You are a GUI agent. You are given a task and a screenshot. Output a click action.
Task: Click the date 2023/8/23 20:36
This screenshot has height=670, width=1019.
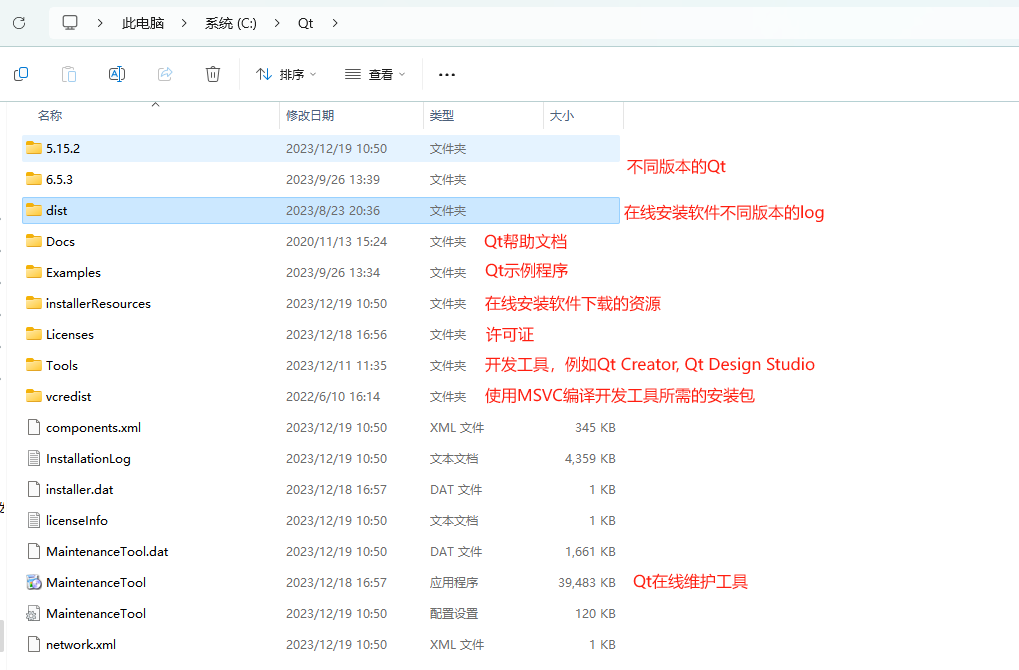point(333,211)
